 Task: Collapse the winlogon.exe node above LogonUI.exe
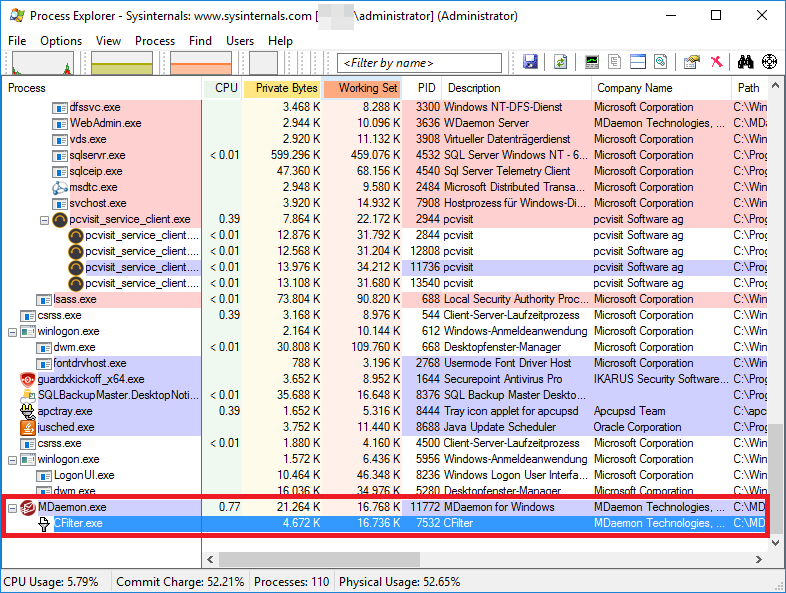tap(12, 459)
